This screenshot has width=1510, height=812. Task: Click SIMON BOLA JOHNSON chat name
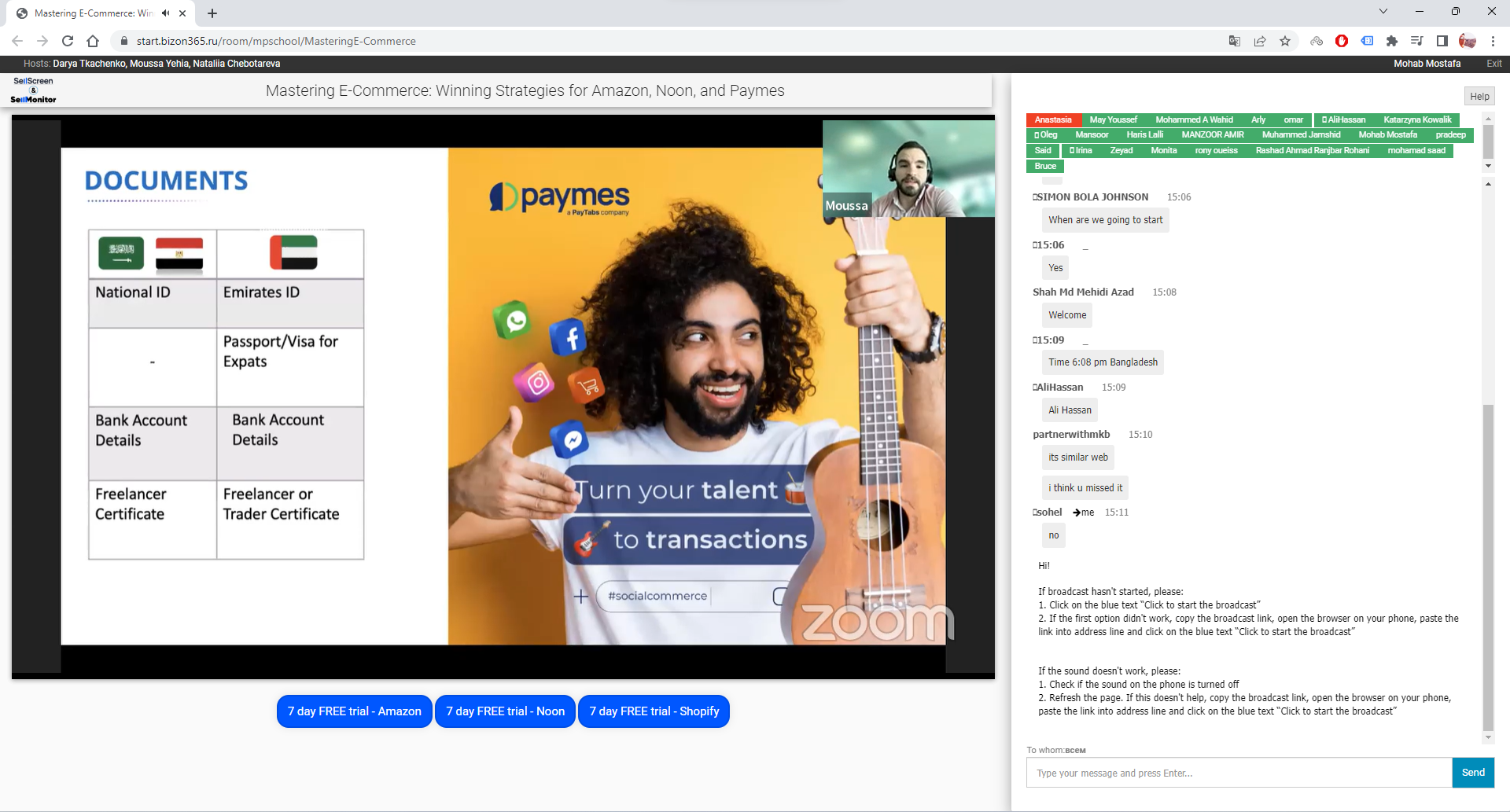pyautogui.click(x=1092, y=197)
